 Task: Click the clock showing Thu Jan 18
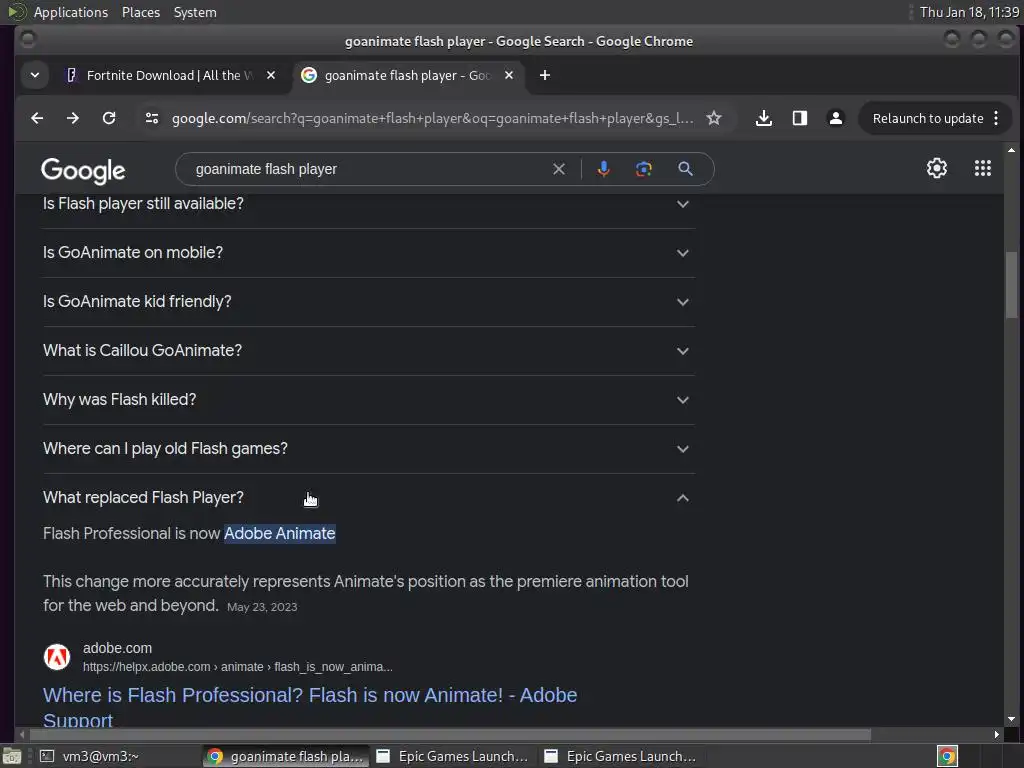click(x=969, y=12)
